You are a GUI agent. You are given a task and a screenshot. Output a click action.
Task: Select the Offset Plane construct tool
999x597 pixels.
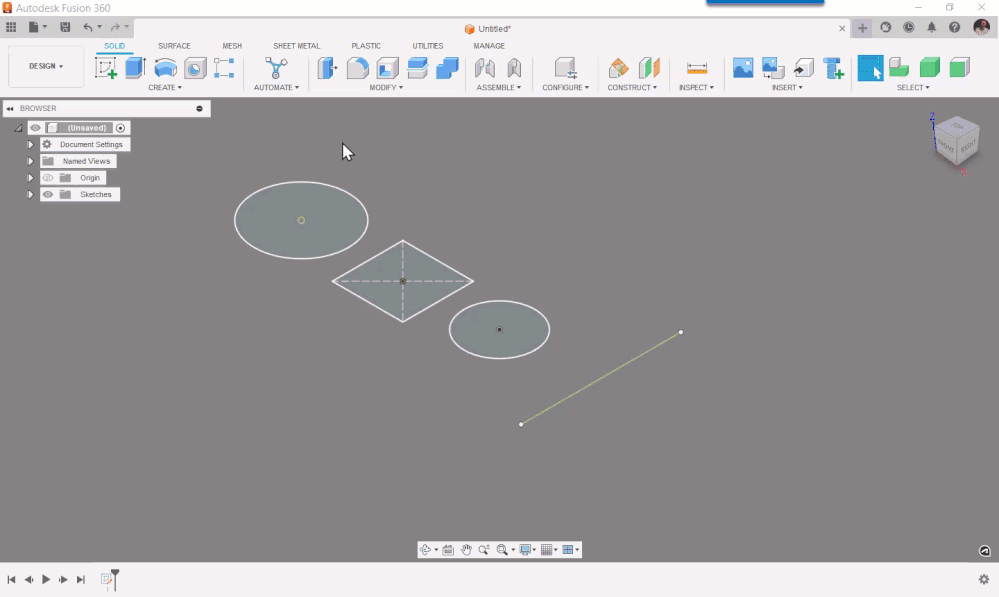click(618, 68)
